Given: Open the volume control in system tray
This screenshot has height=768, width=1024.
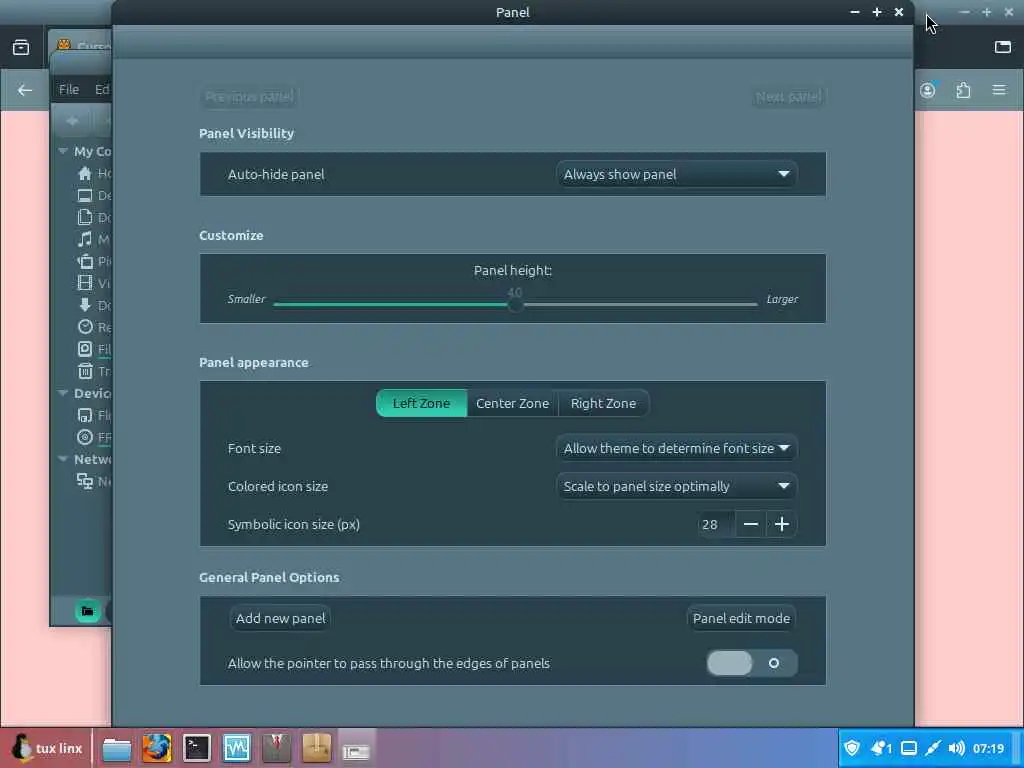Looking at the screenshot, I should point(956,748).
